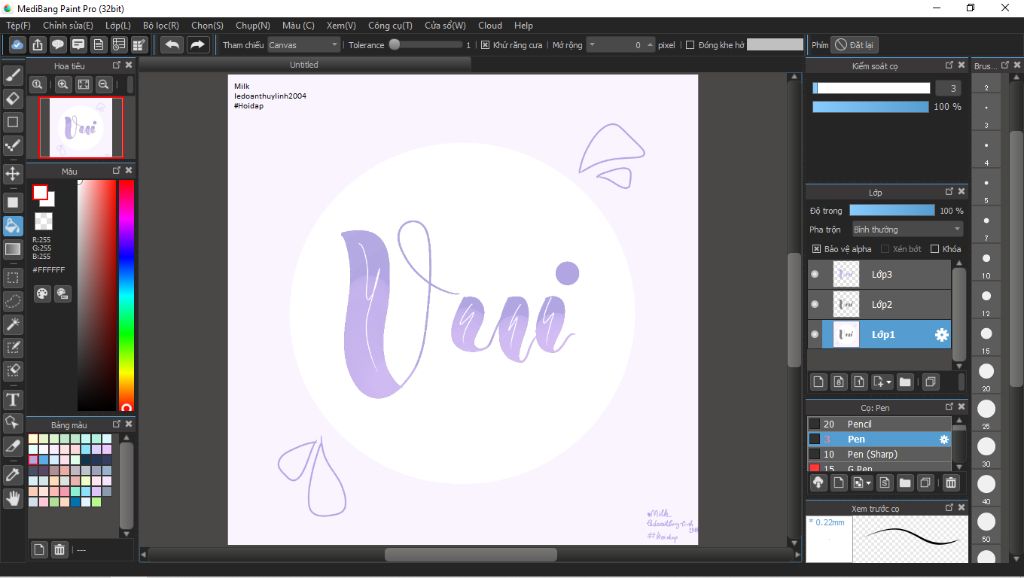The image size is (1024, 578).
Task: Toggle Bảo vệ alpha checkbox
Action: tap(816, 249)
